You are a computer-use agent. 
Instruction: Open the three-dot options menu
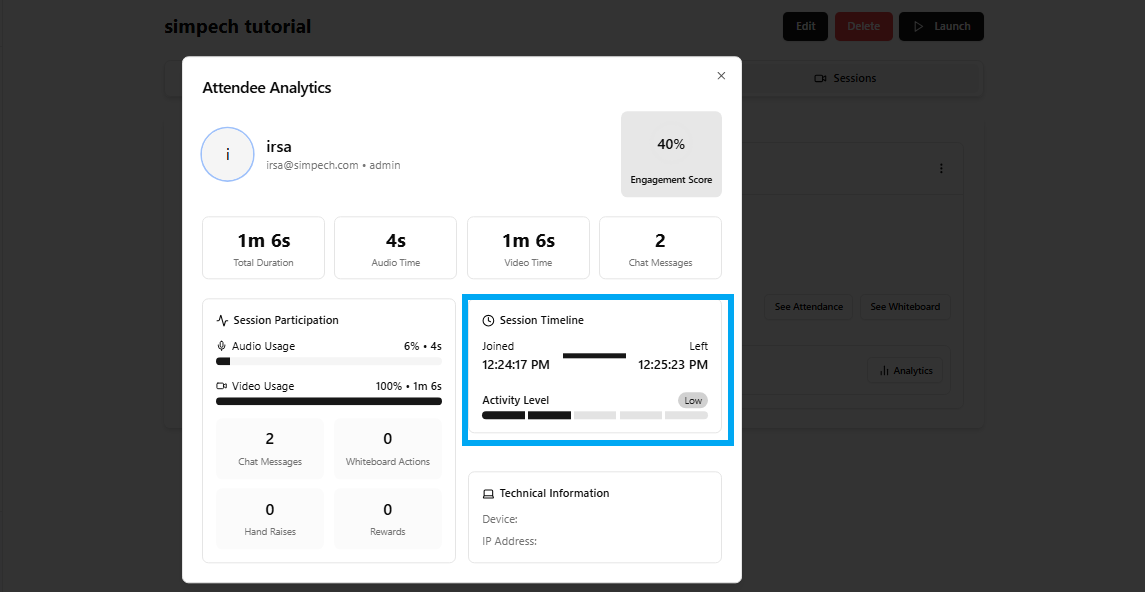click(x=941, y=169)
